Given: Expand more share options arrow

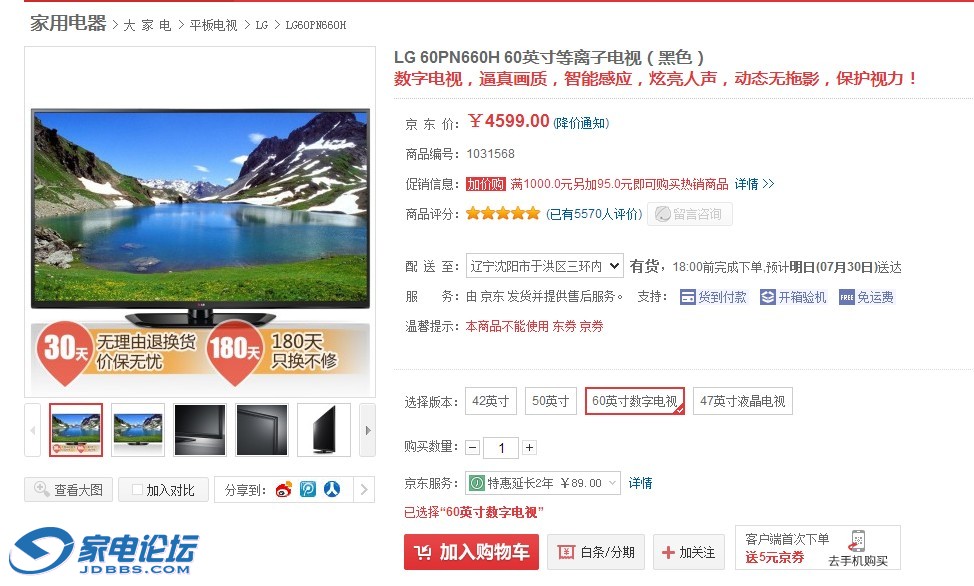Looking at the screenshot, I should (364, 490).
